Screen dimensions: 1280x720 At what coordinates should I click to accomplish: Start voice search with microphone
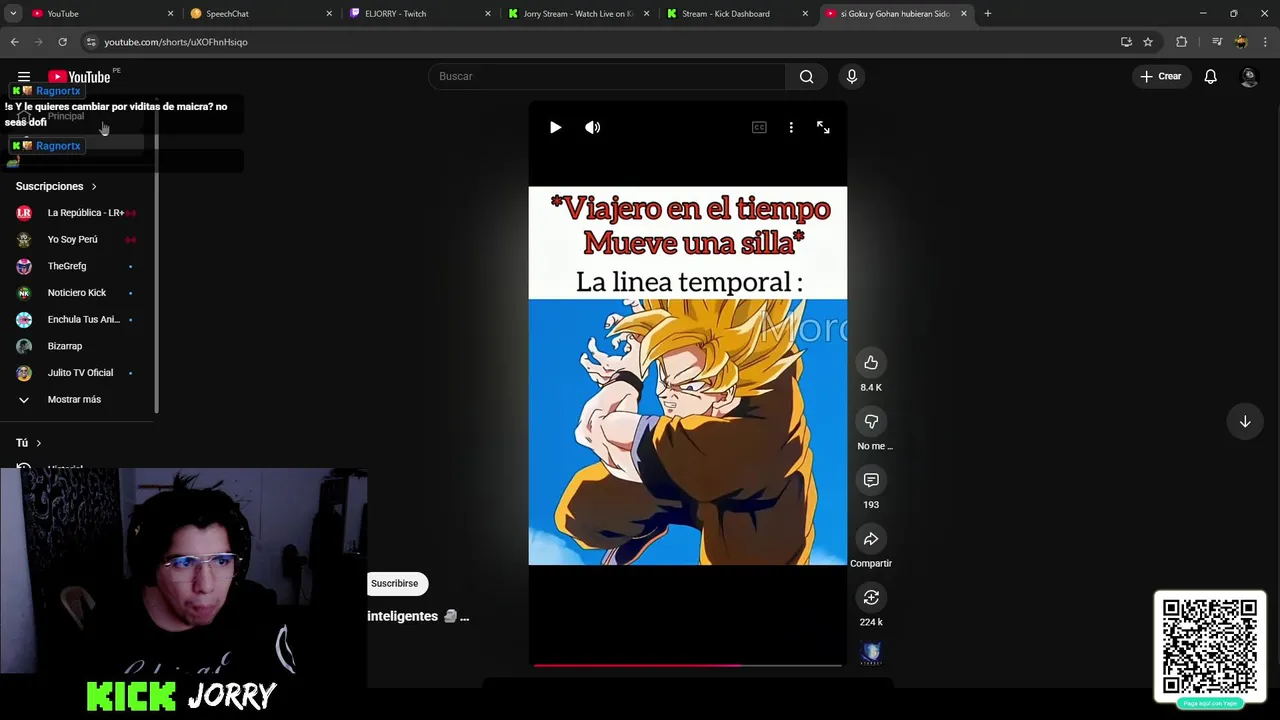(852, 76)
